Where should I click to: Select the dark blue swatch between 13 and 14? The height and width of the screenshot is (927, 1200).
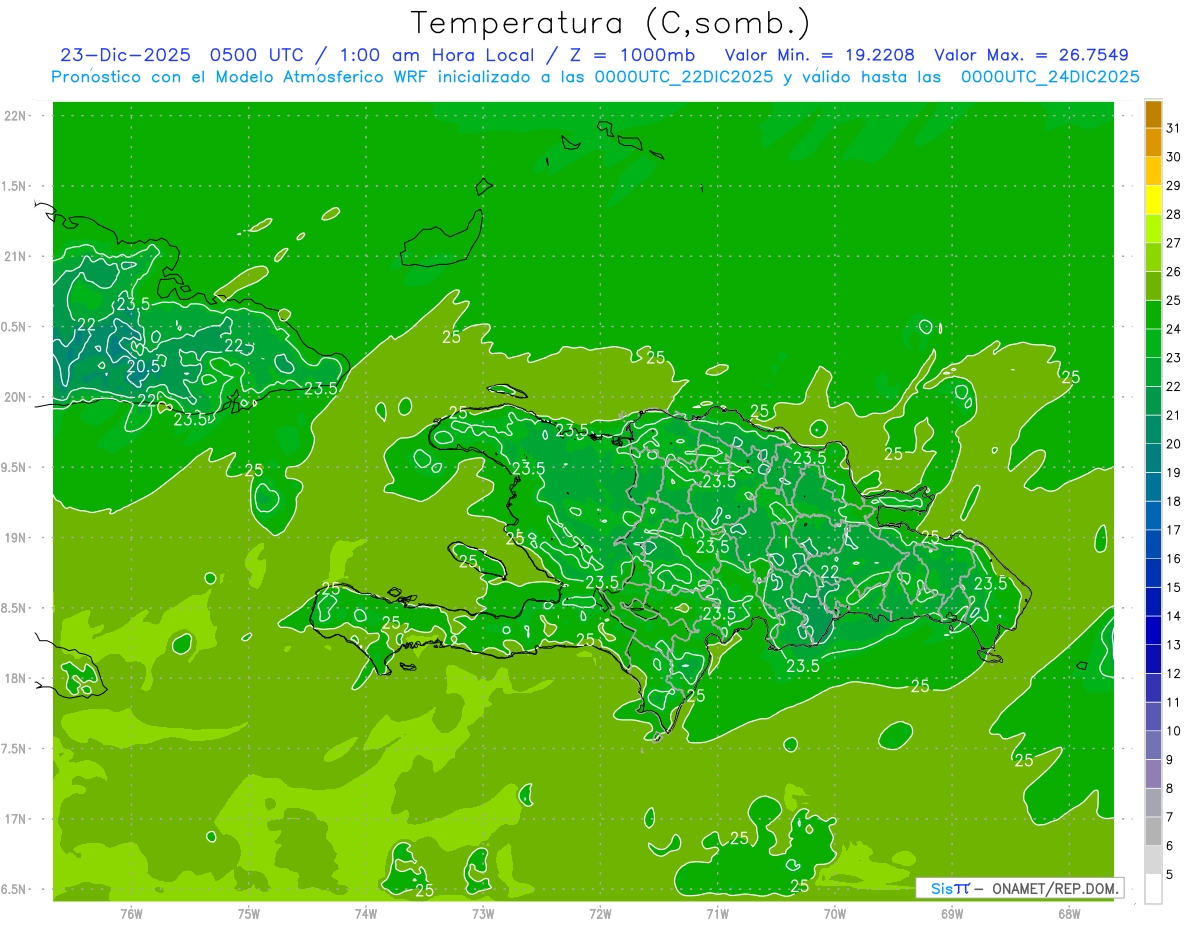(x=1153, y=631)
